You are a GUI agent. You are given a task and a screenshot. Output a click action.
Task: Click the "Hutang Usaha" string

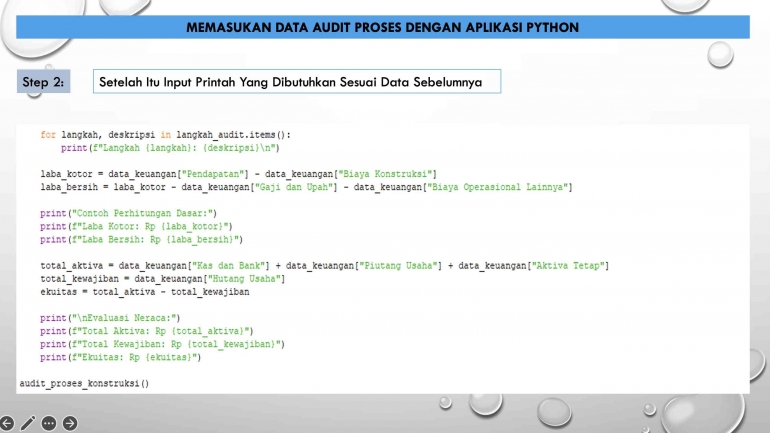pyautogui.click(x=244, y=279)
